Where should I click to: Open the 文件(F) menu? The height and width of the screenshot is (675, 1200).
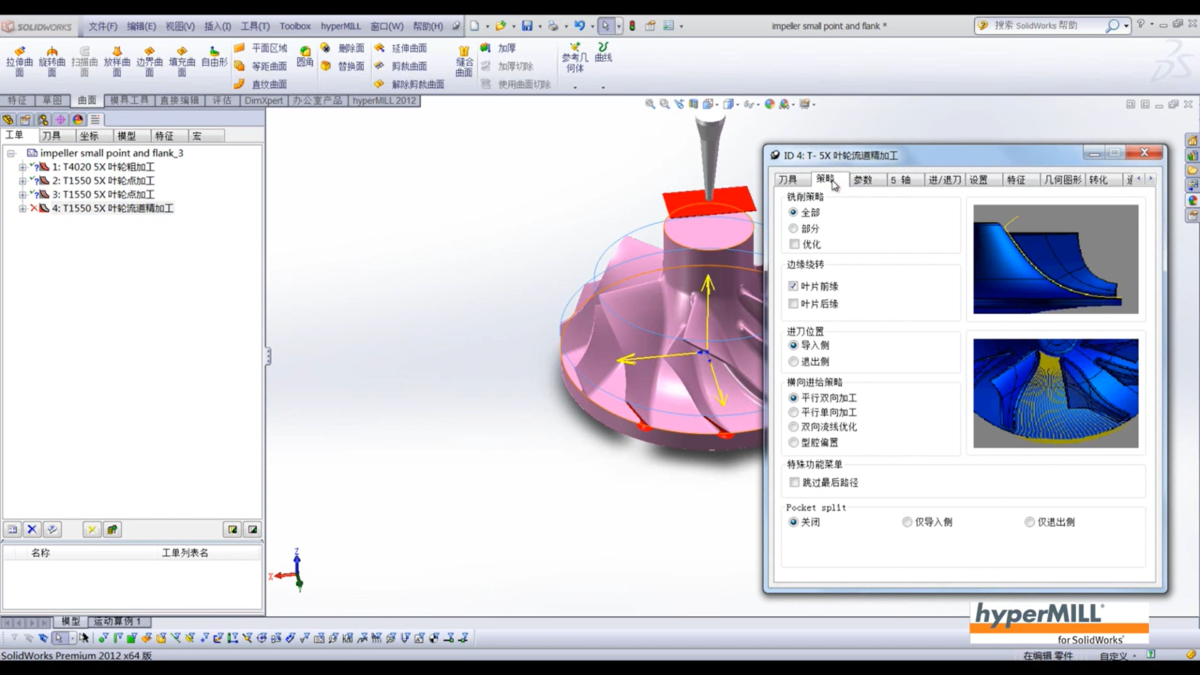pyautogui.click(x=103, y=27)
